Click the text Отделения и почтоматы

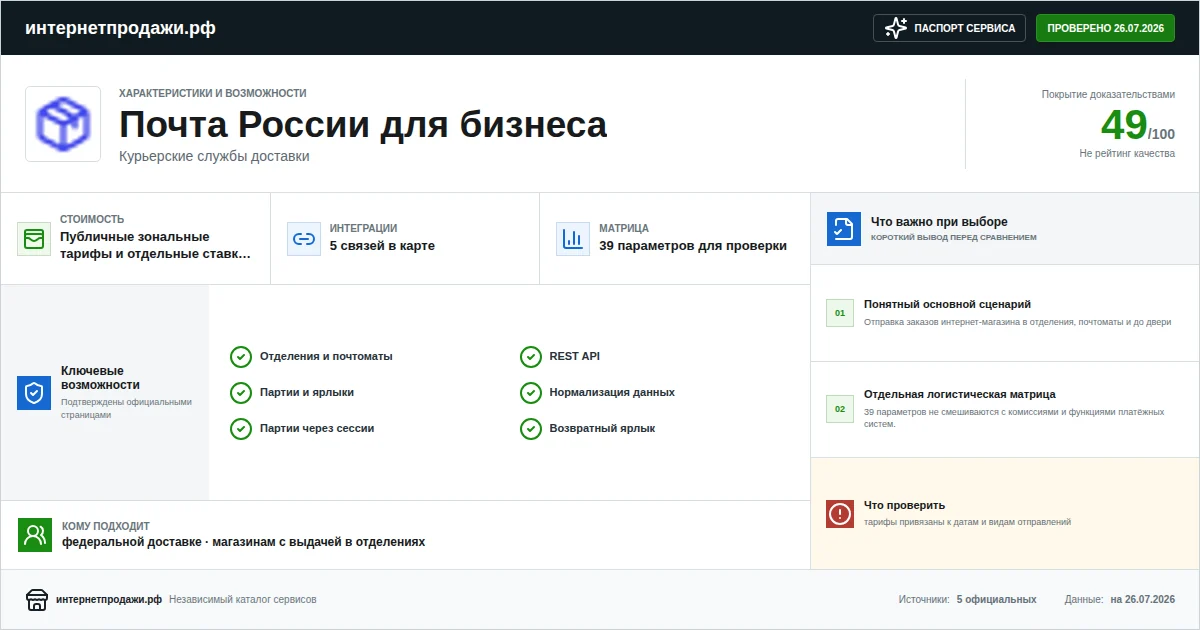pyautogui.click(x=326, y=357)
